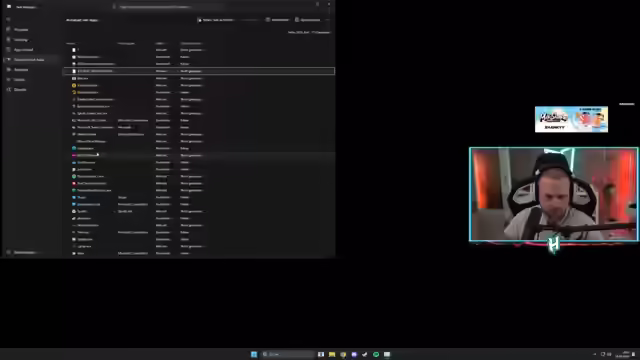Open the purple taskbar app icon
Viewport: 640px width, 360px height.
pos(354,354)
